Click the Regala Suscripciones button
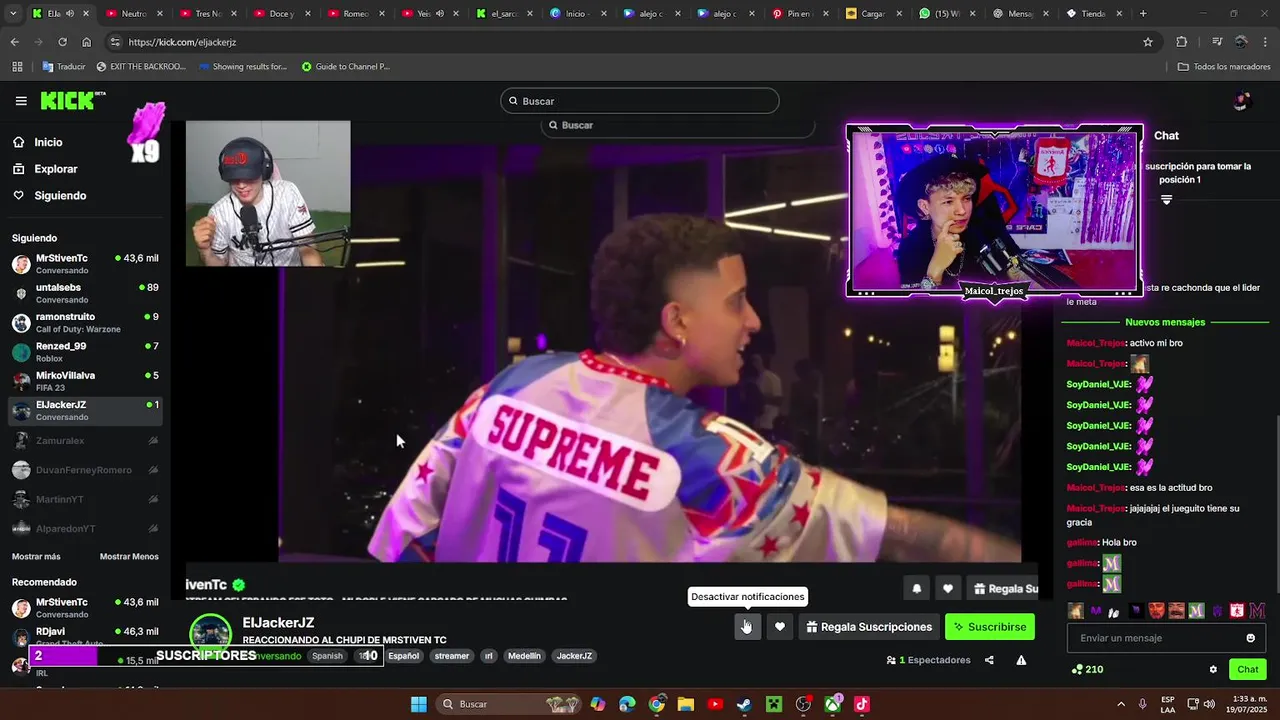This screenshot has height=720, width=1280. pos(869,627)
